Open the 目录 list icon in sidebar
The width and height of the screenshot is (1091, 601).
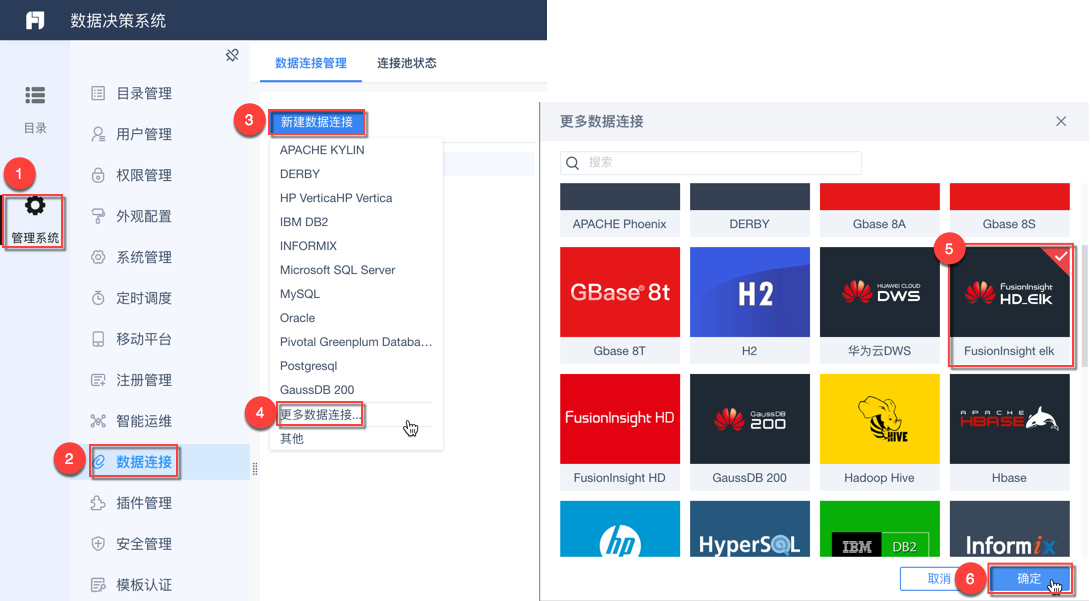35,95
